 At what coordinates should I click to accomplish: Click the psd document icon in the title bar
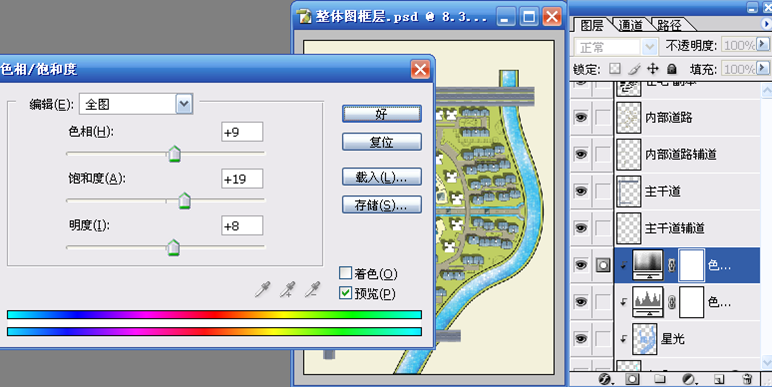[x=304, y=17]
